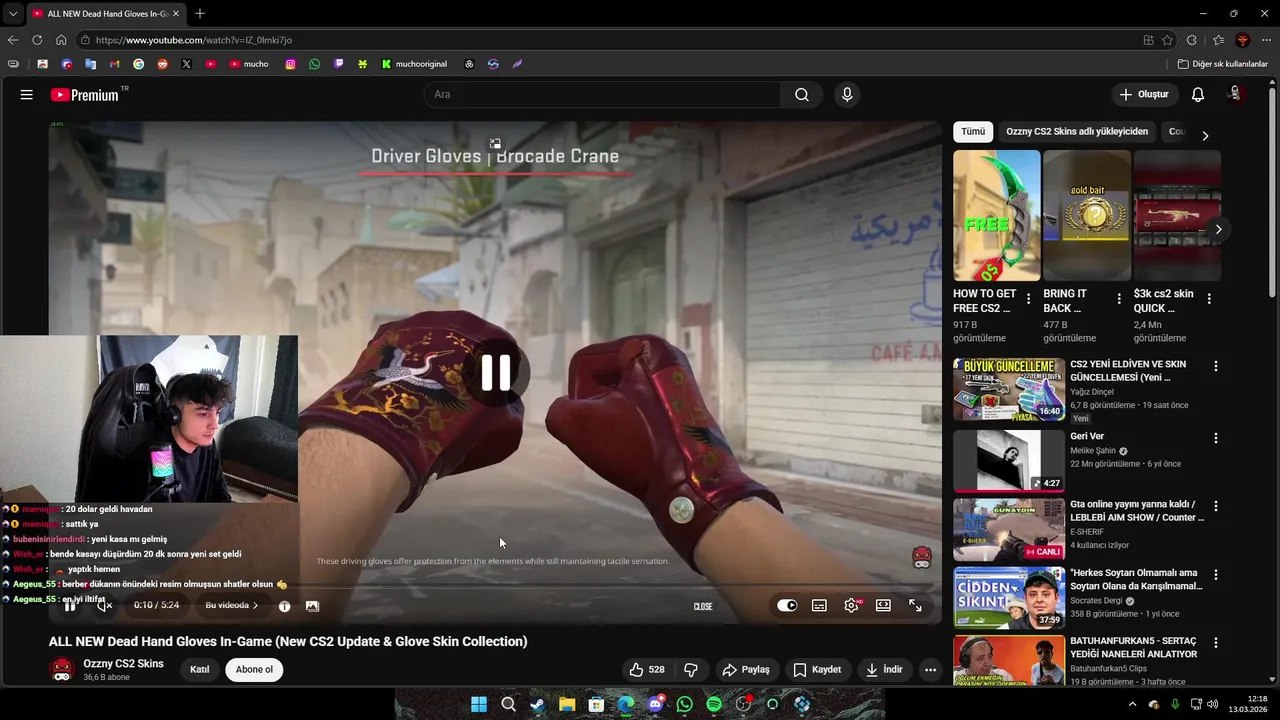Share the video via Paylaş
Viewport: 1280px width, 720px height.
point(746,670)
